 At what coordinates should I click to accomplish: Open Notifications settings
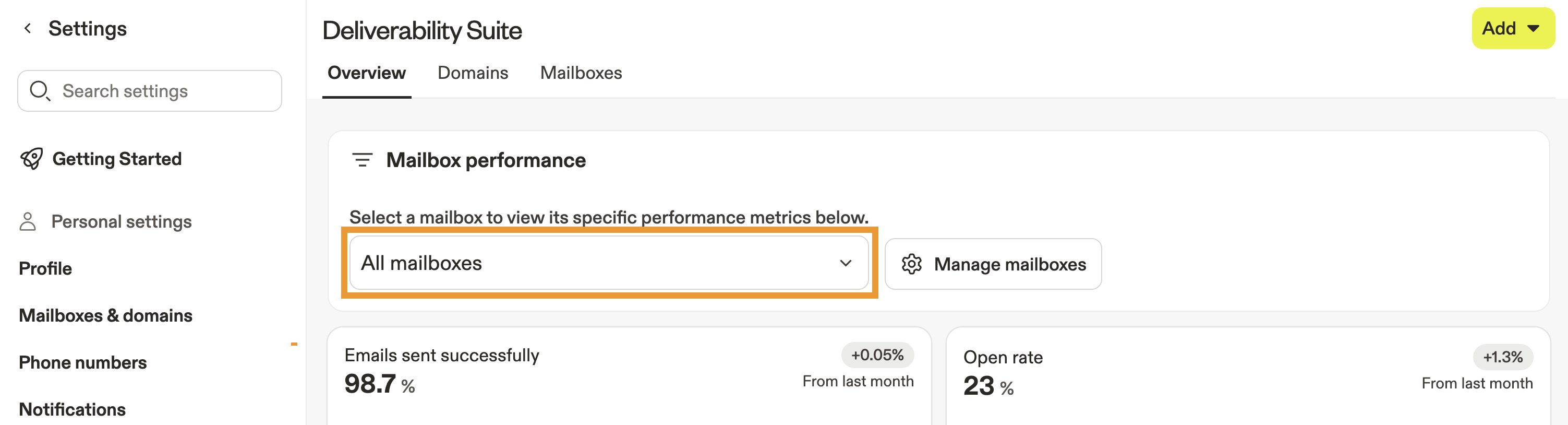point(73,409)
